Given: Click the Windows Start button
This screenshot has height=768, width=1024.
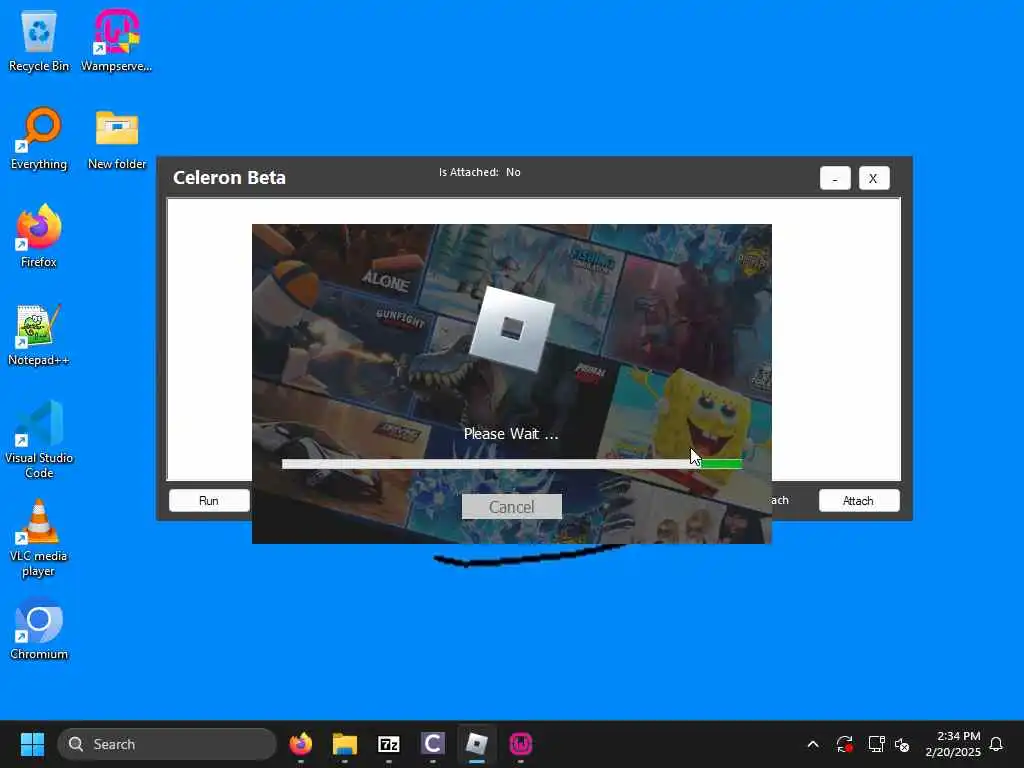Looking at the screenshot, I should pyautogui.click(x=32, y=744).
